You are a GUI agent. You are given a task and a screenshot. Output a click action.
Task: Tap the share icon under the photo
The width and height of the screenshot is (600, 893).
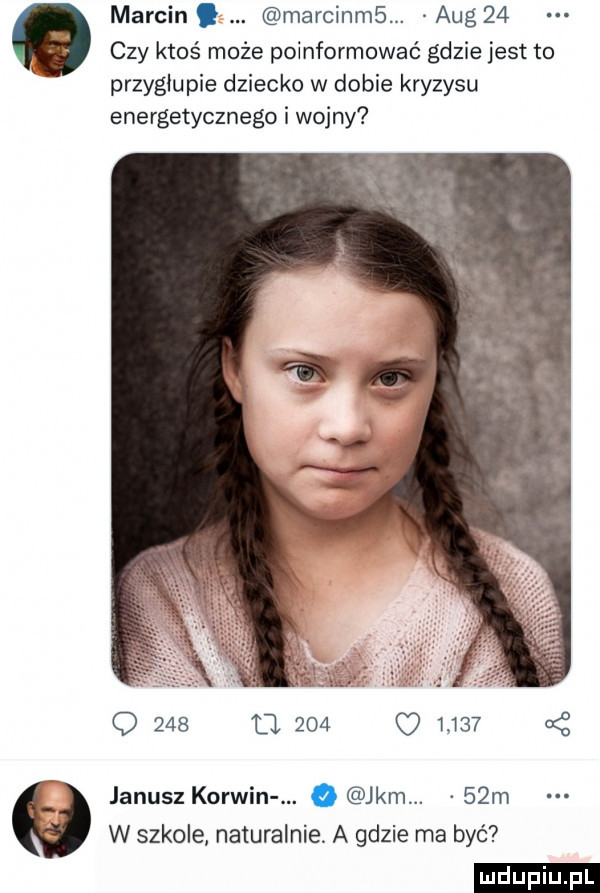[x=557, y=723]
